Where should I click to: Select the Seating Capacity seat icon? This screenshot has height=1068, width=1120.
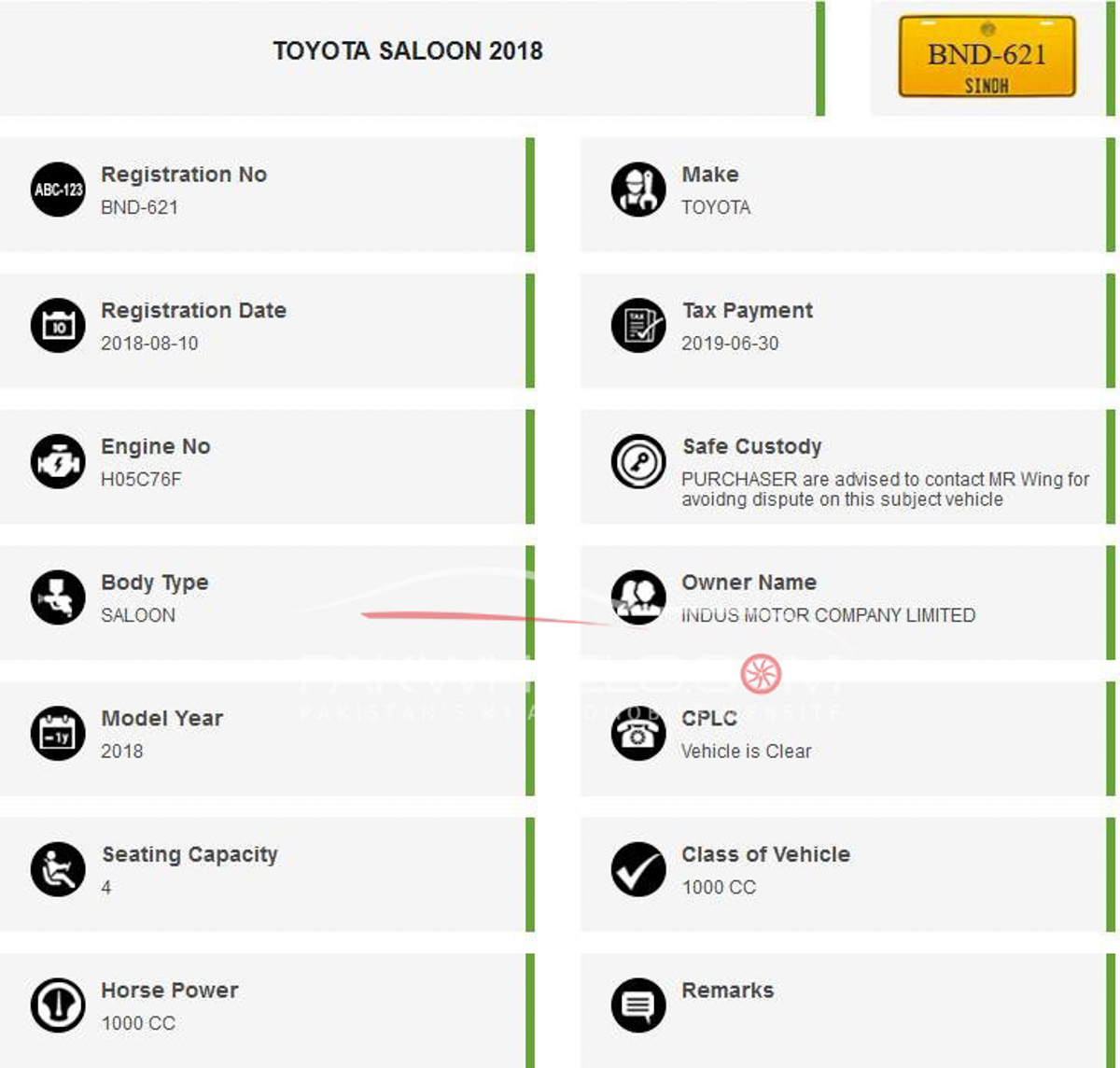[57, 870]
